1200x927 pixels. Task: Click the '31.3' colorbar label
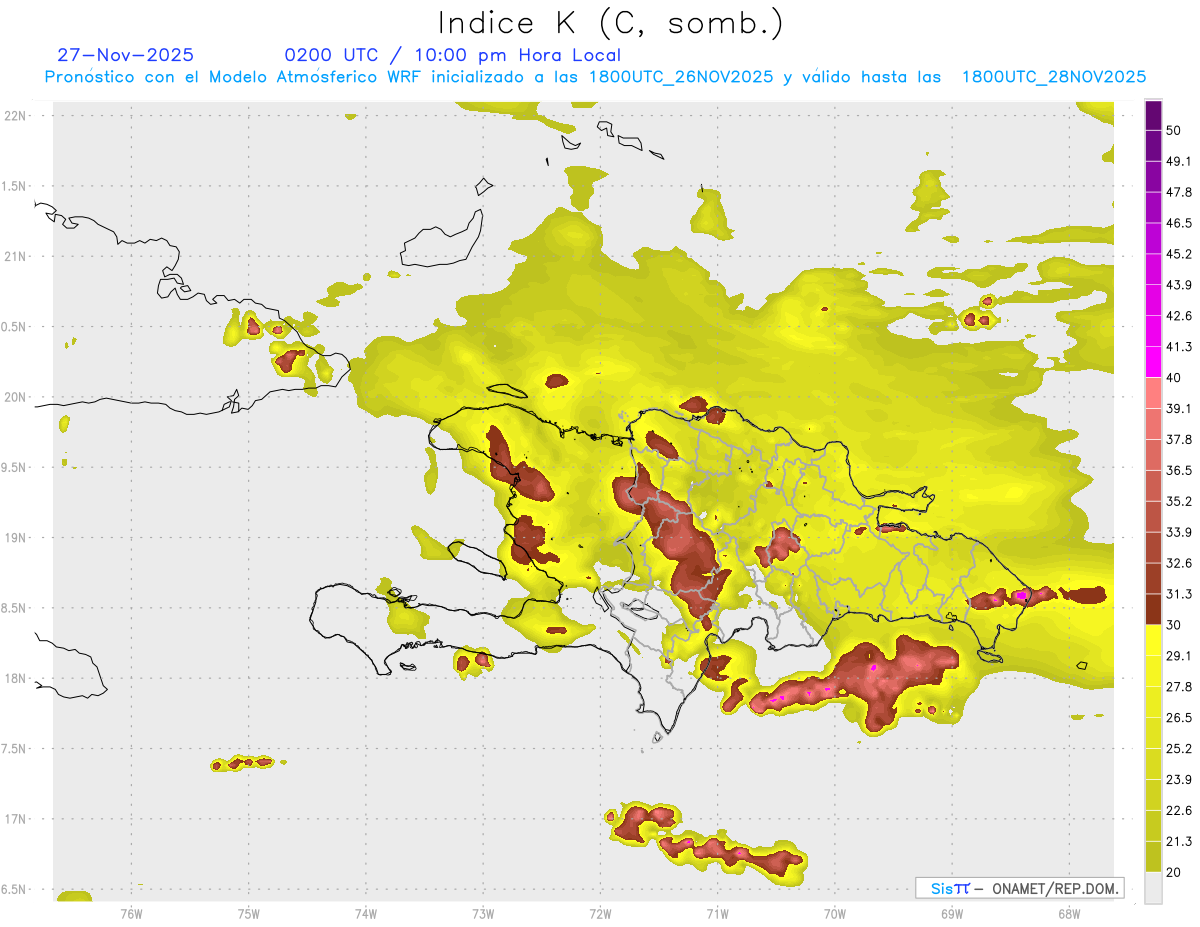(1178, 594)
